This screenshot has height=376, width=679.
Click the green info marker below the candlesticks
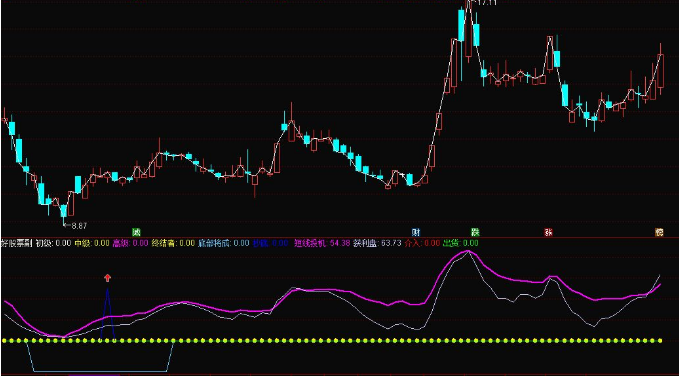pyautogui.click(x=137, y=232)
